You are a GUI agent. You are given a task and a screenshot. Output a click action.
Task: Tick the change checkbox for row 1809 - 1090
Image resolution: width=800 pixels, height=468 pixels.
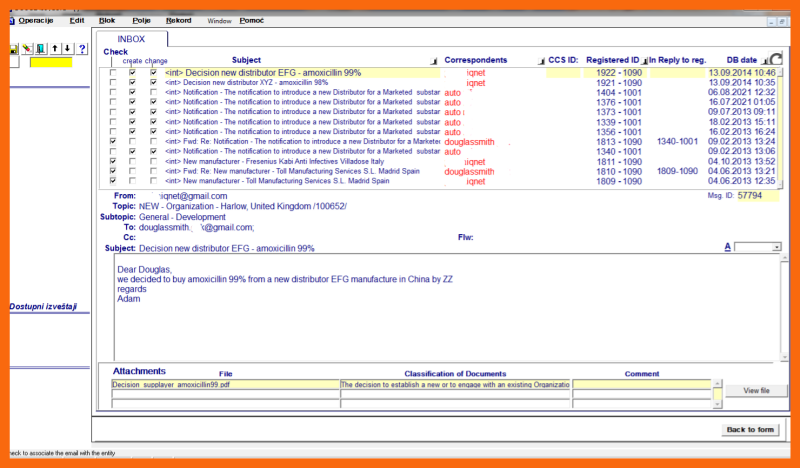(x=153, y=181)
